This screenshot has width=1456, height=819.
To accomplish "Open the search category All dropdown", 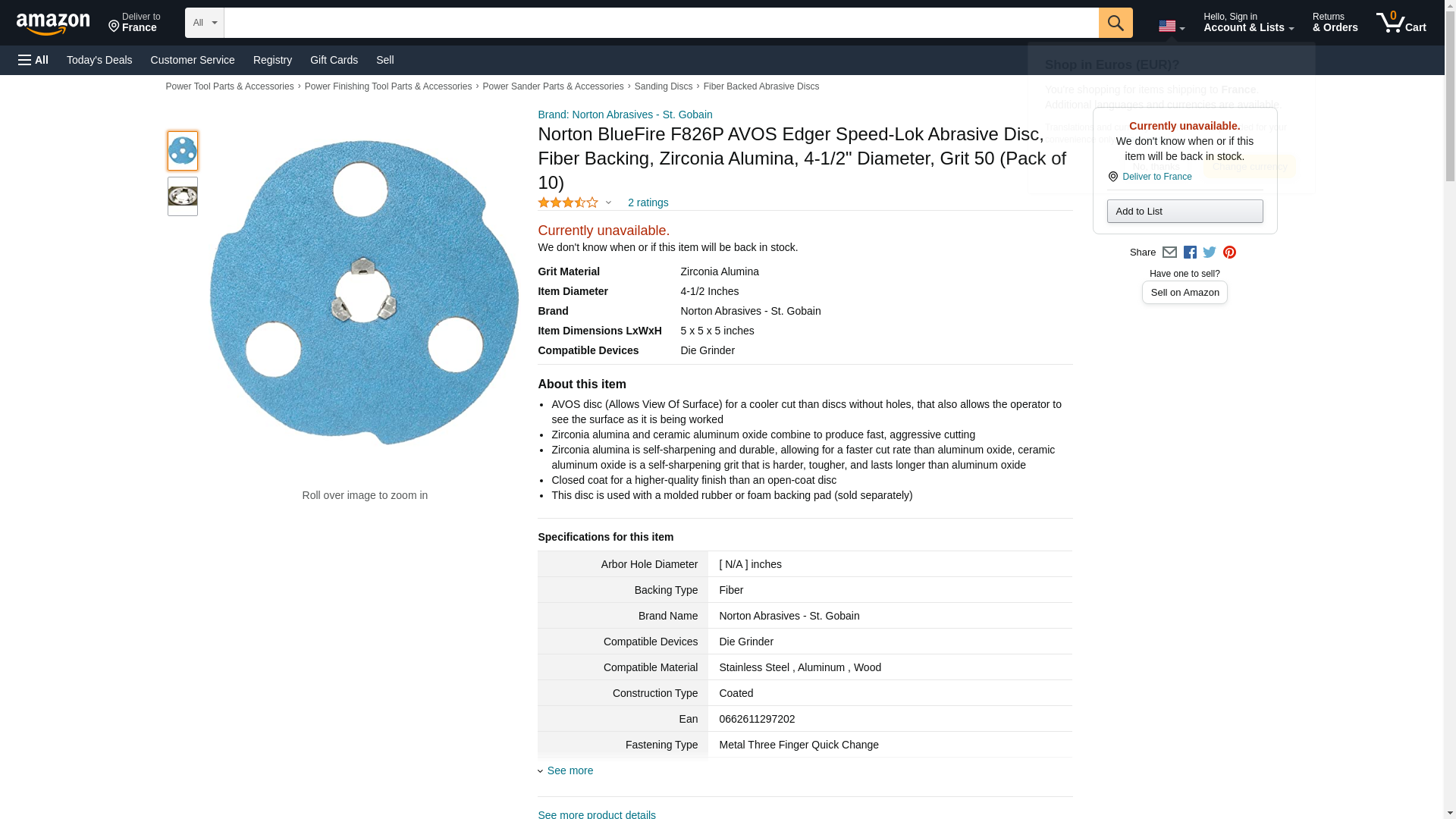I will (x=204, y=23).
